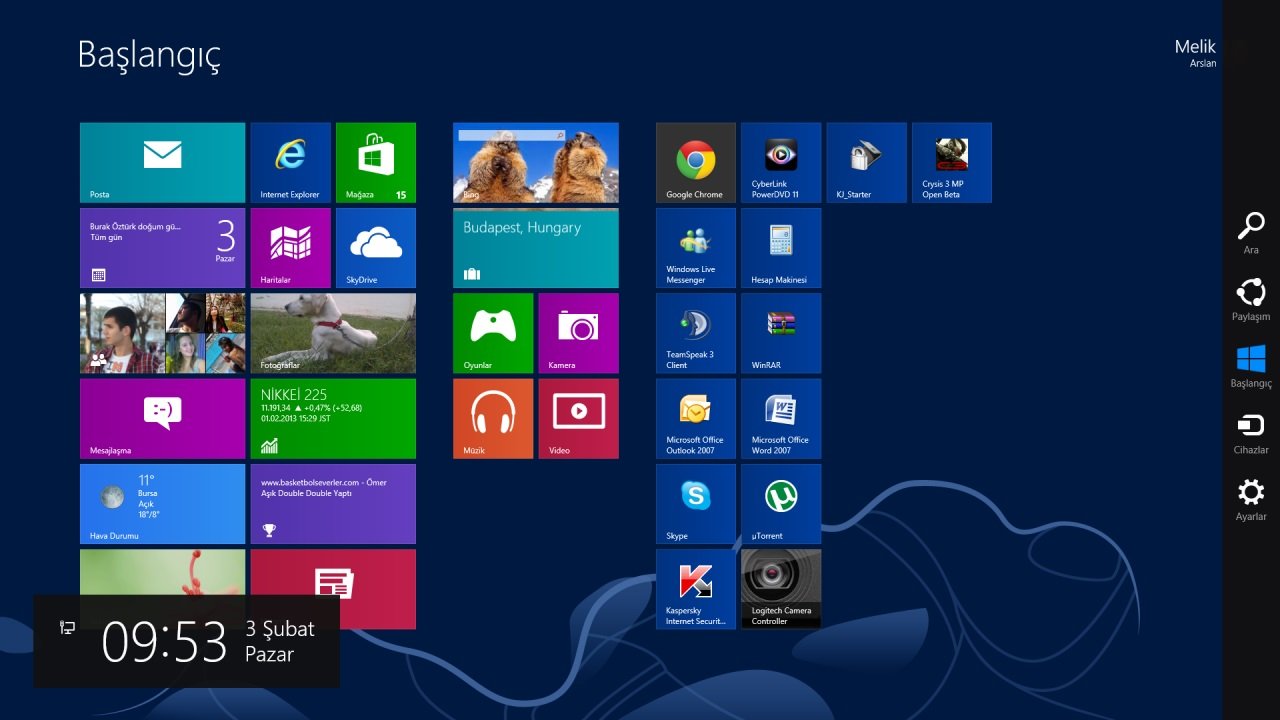Open calendar tile showing Burak Öztürk birthday
Image resolution: width=1280 pixels, height=720 pixels.
tap(162, 248)
